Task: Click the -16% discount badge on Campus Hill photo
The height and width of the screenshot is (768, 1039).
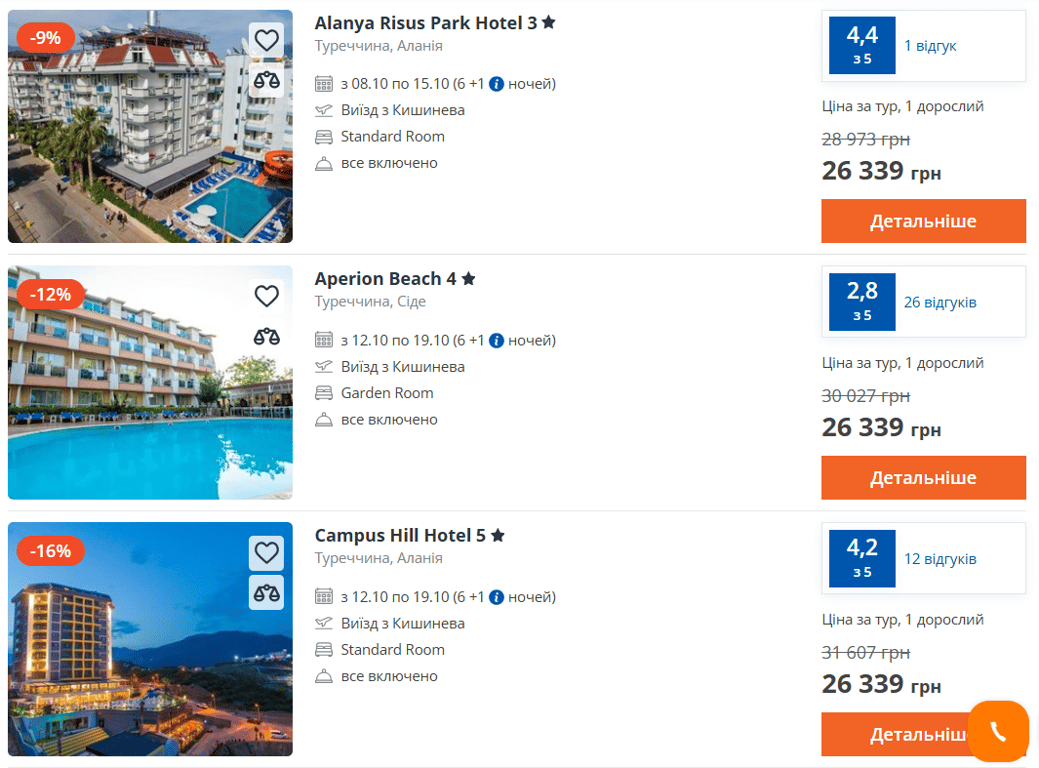Action: (x=50, y=550)
